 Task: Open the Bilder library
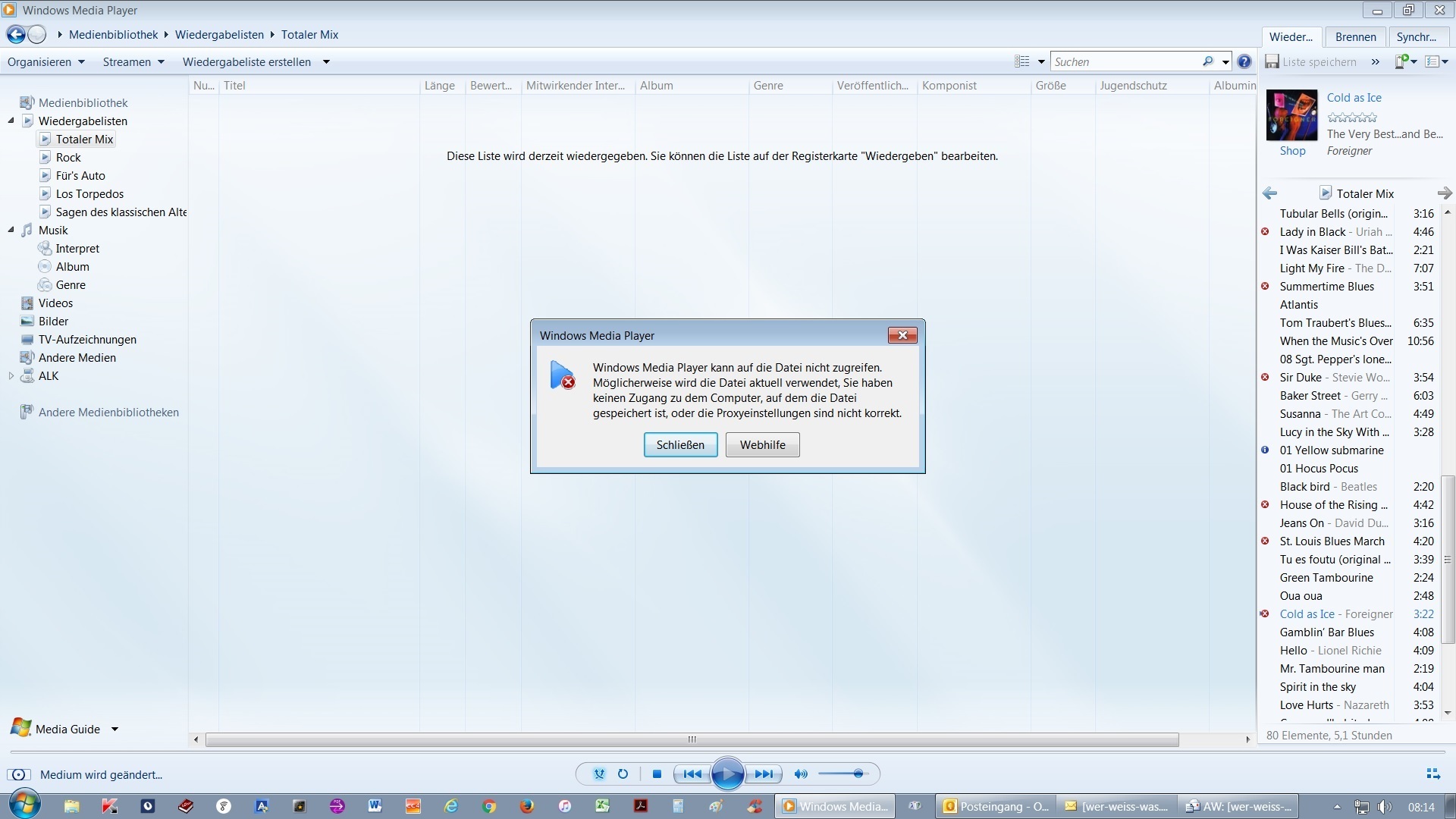[x=53, y=322]
